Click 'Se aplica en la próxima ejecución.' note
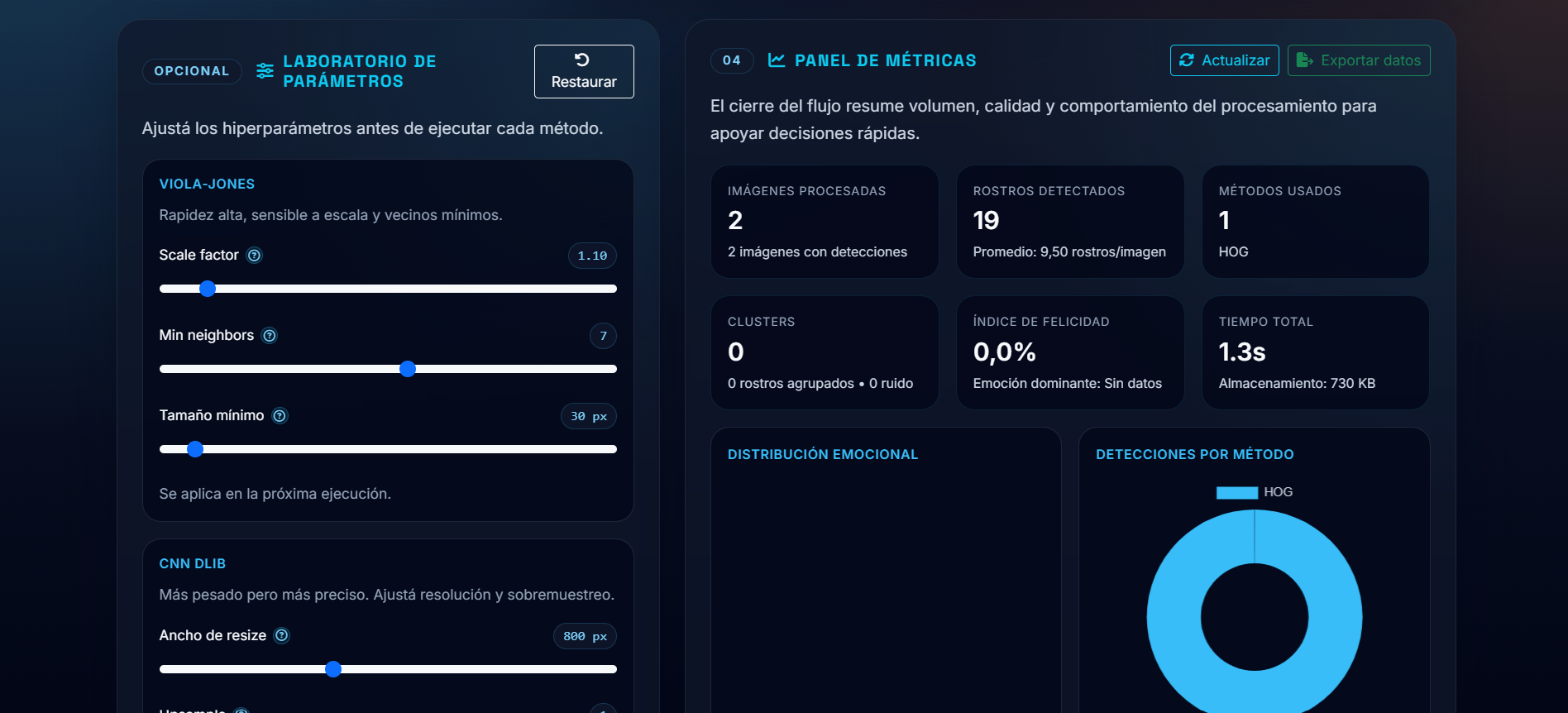The width and height of the screenshot is (1568, 713). click(x=275, y=494)
